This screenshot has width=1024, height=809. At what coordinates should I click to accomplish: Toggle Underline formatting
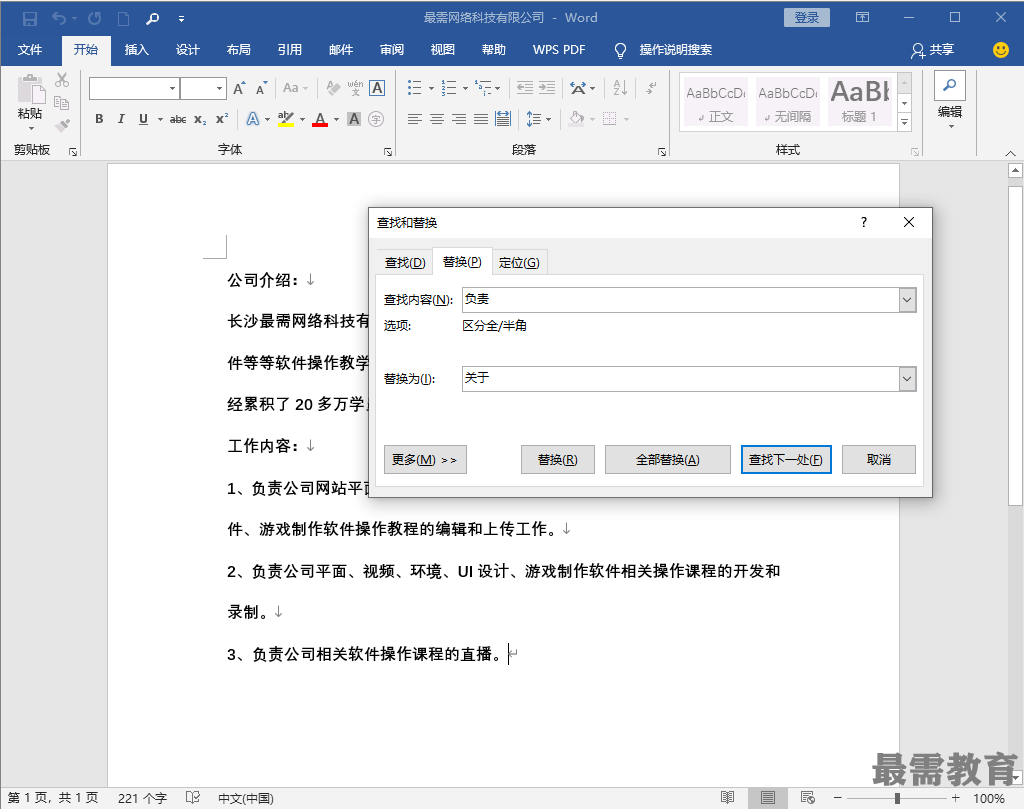pyautogui.click(x=143, y=119)
